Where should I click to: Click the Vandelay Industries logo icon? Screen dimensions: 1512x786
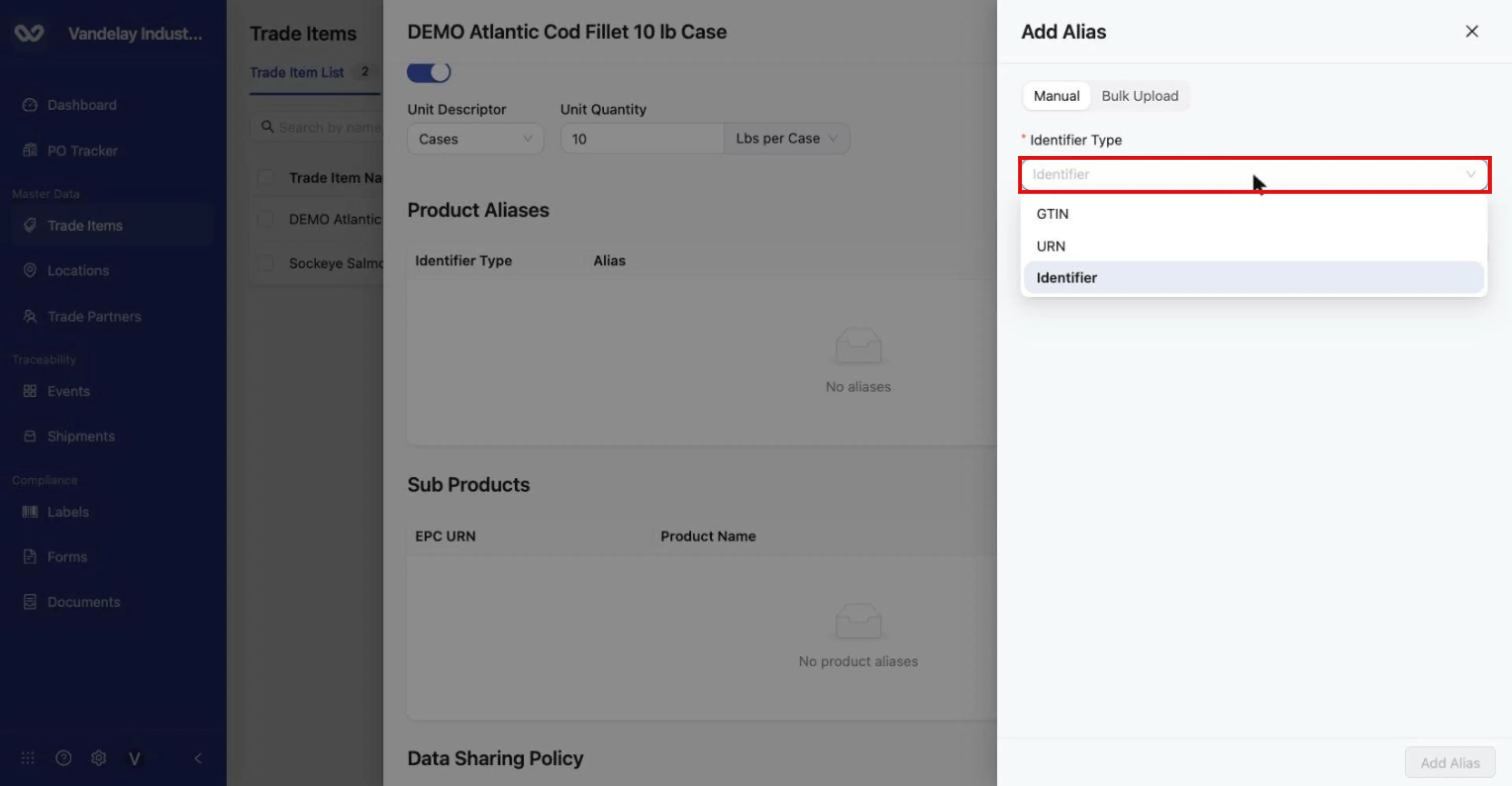(29, 33)
